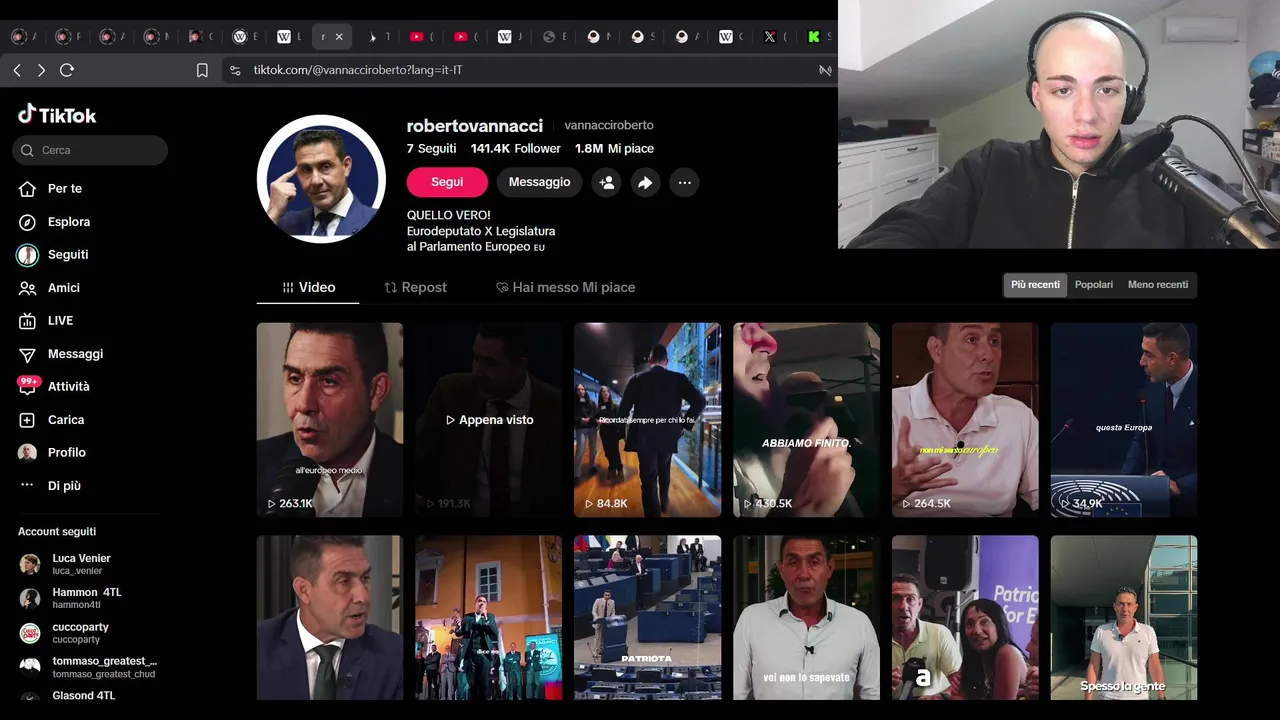Screen dimensions: 1280x720
Task: Click the media-control icon in address bar
Action: coord(825,70)
